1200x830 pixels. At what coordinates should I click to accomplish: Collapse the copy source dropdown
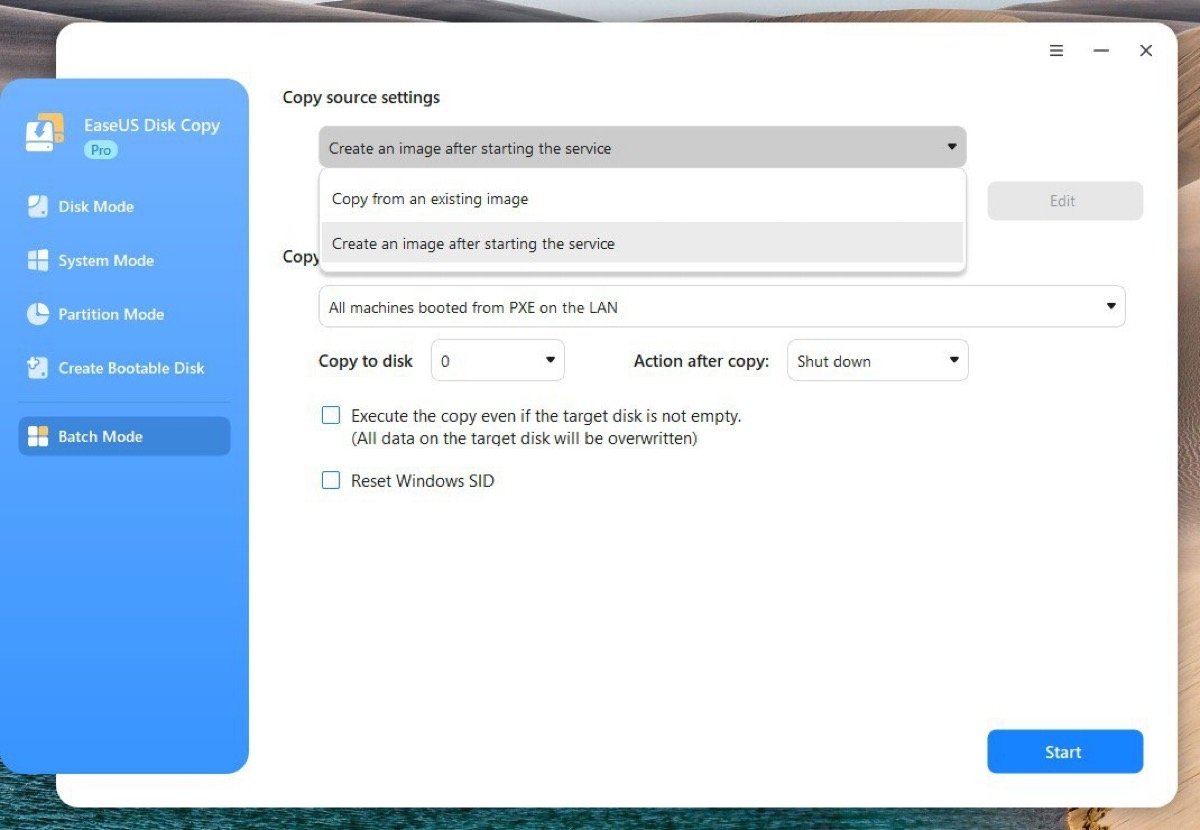click(x=642, y=147)
